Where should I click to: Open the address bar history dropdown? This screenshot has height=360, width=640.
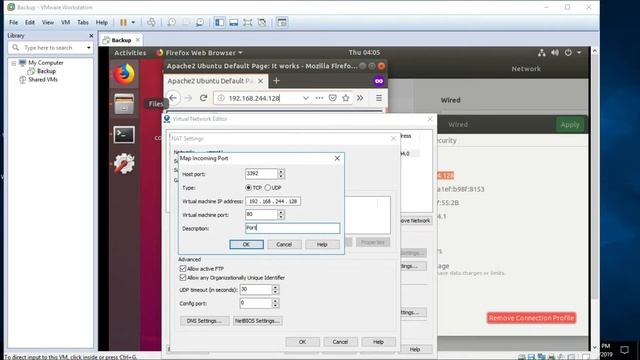coord(305,98)
